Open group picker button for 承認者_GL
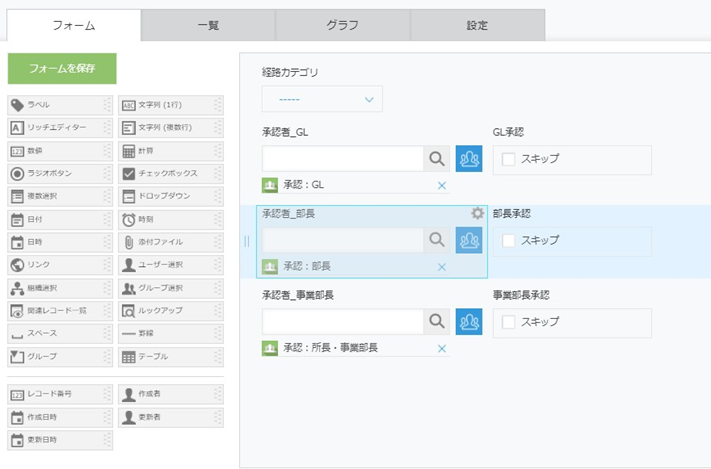 (x=469, y=159)
